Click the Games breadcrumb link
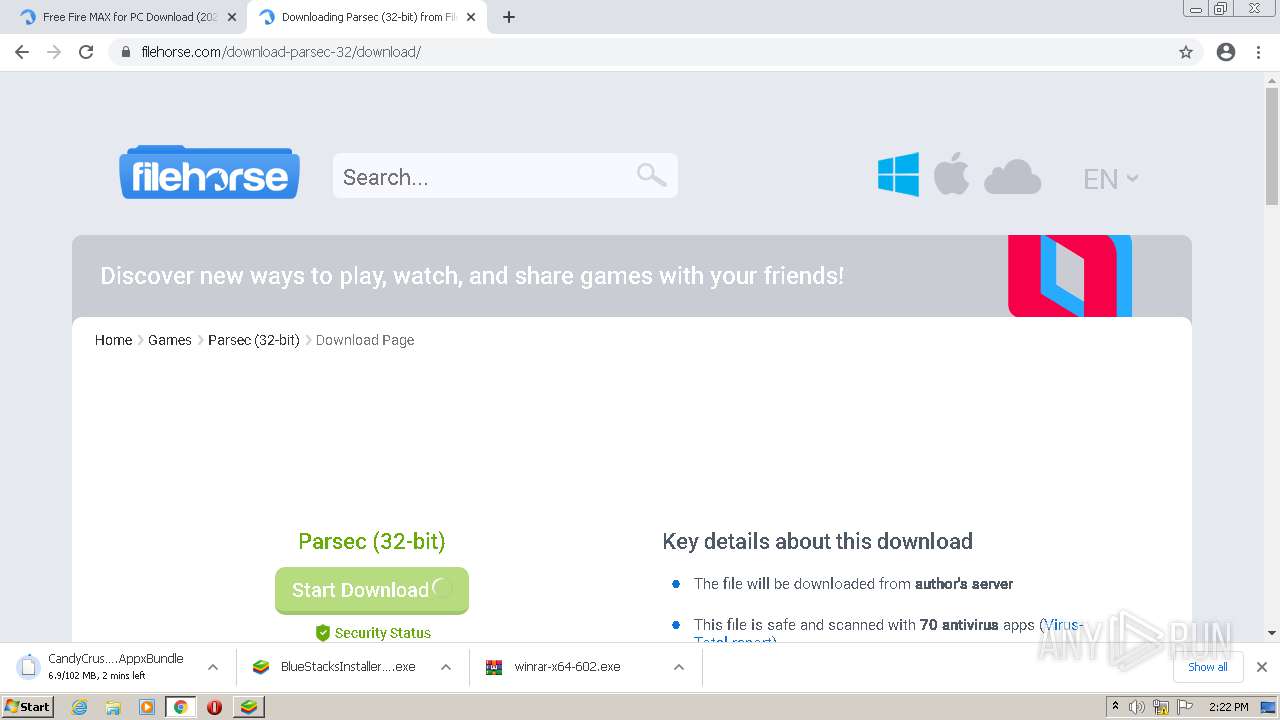This screenshot has width=1280, height=720. pos(169,340)
